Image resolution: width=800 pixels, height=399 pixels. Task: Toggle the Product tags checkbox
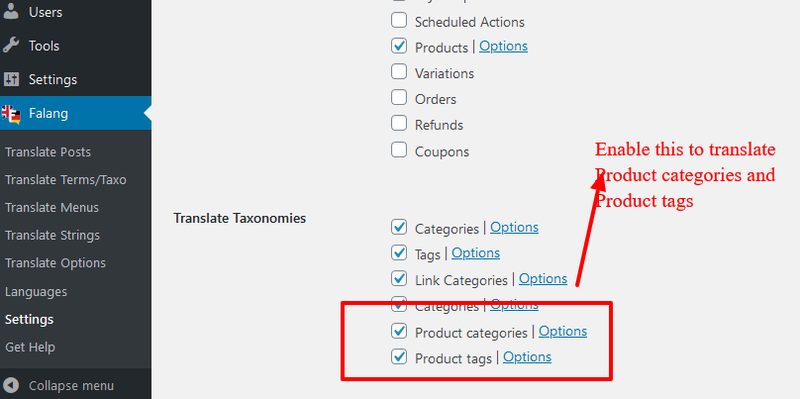tap(399, 356)
